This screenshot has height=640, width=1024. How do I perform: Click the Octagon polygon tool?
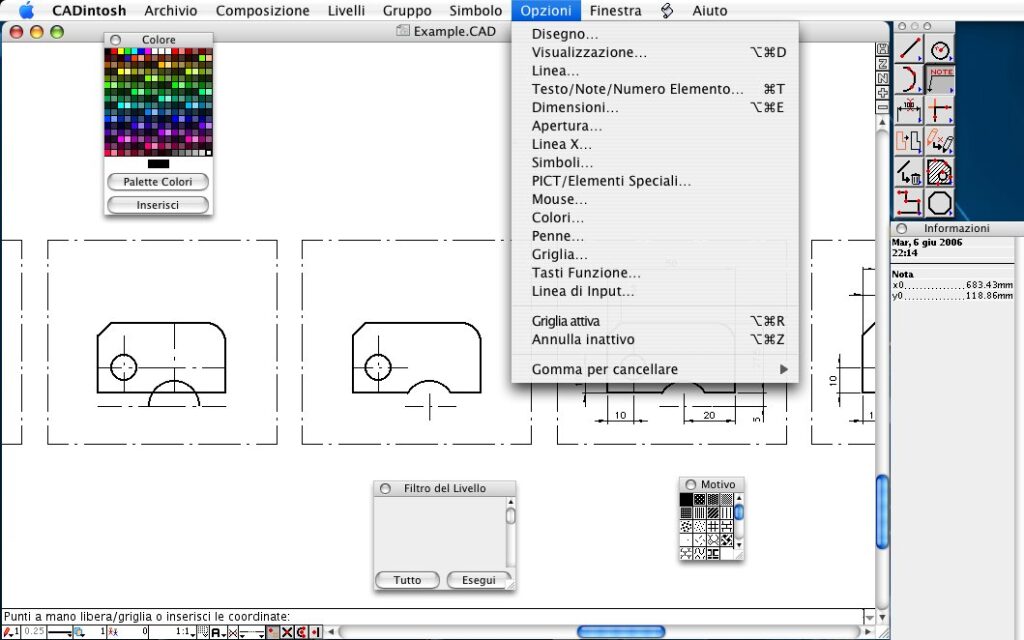[940, 203]
